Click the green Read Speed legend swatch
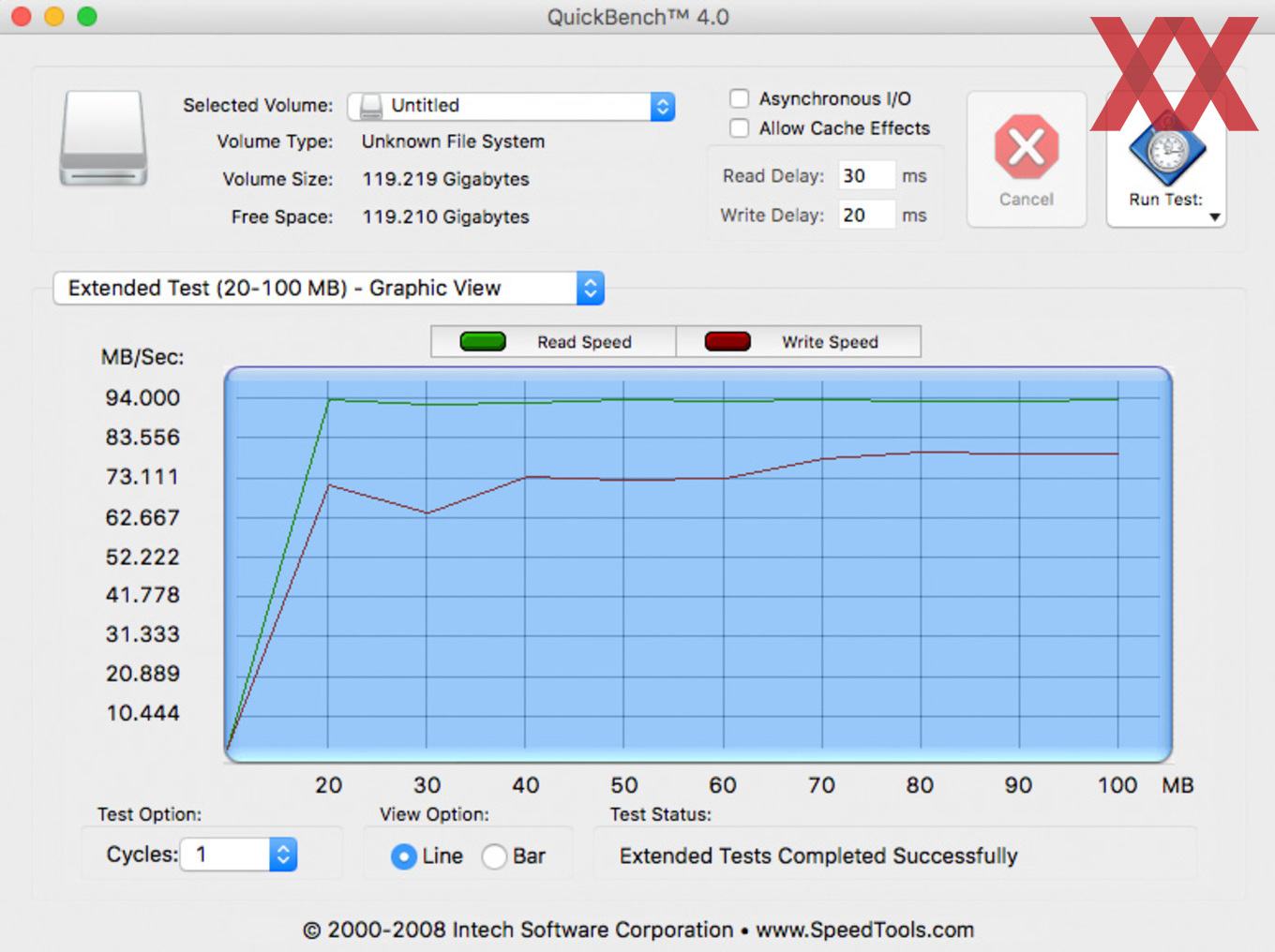1275x952 pixels. (x=483, y=342)
